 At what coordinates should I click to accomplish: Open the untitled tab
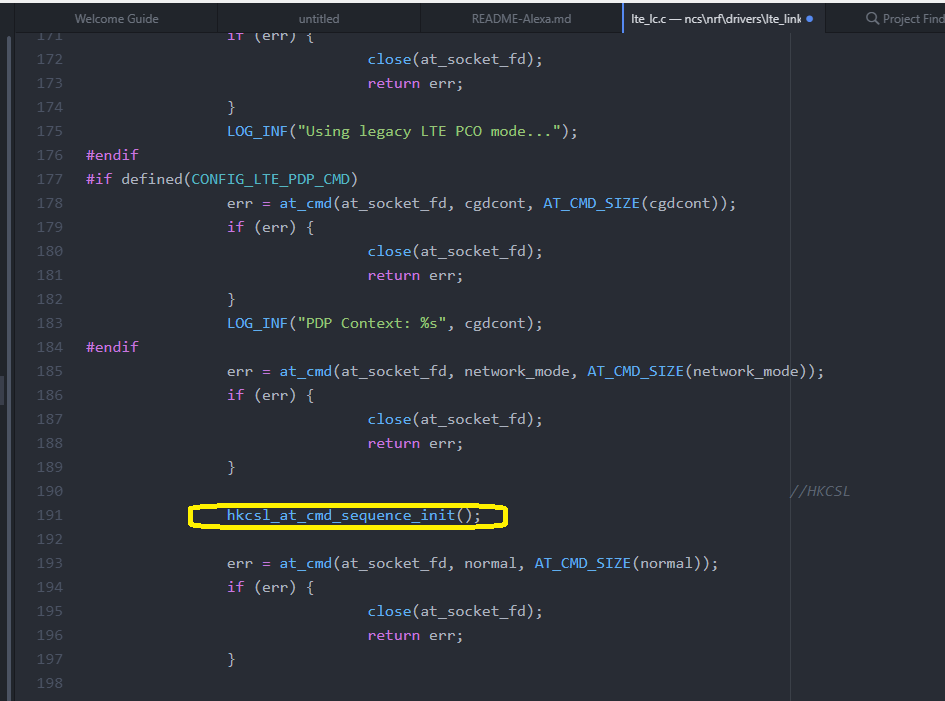point(319,19)
